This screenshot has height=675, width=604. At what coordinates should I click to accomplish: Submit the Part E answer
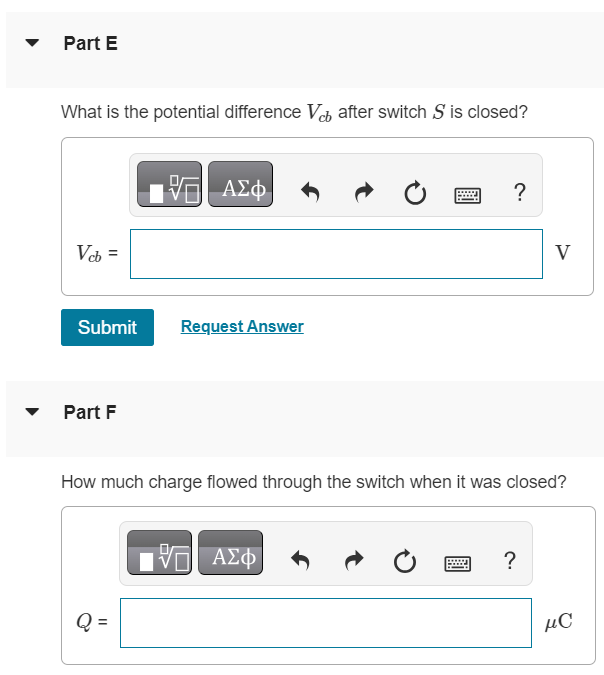click(x=107, y=327)
